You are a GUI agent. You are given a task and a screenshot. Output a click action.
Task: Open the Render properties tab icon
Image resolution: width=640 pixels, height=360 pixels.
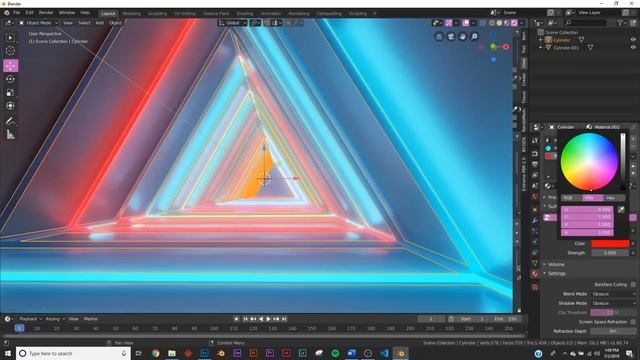[x=535, y=153]
